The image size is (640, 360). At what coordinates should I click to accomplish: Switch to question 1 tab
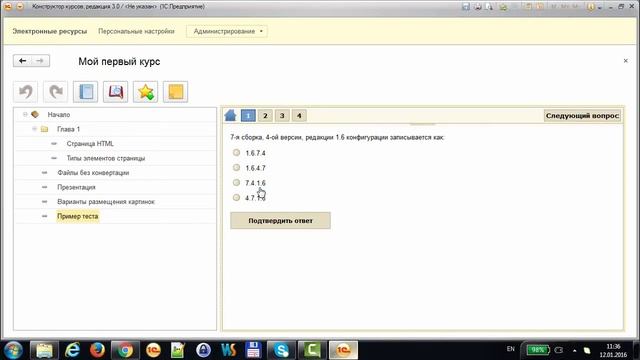(248, 116)
